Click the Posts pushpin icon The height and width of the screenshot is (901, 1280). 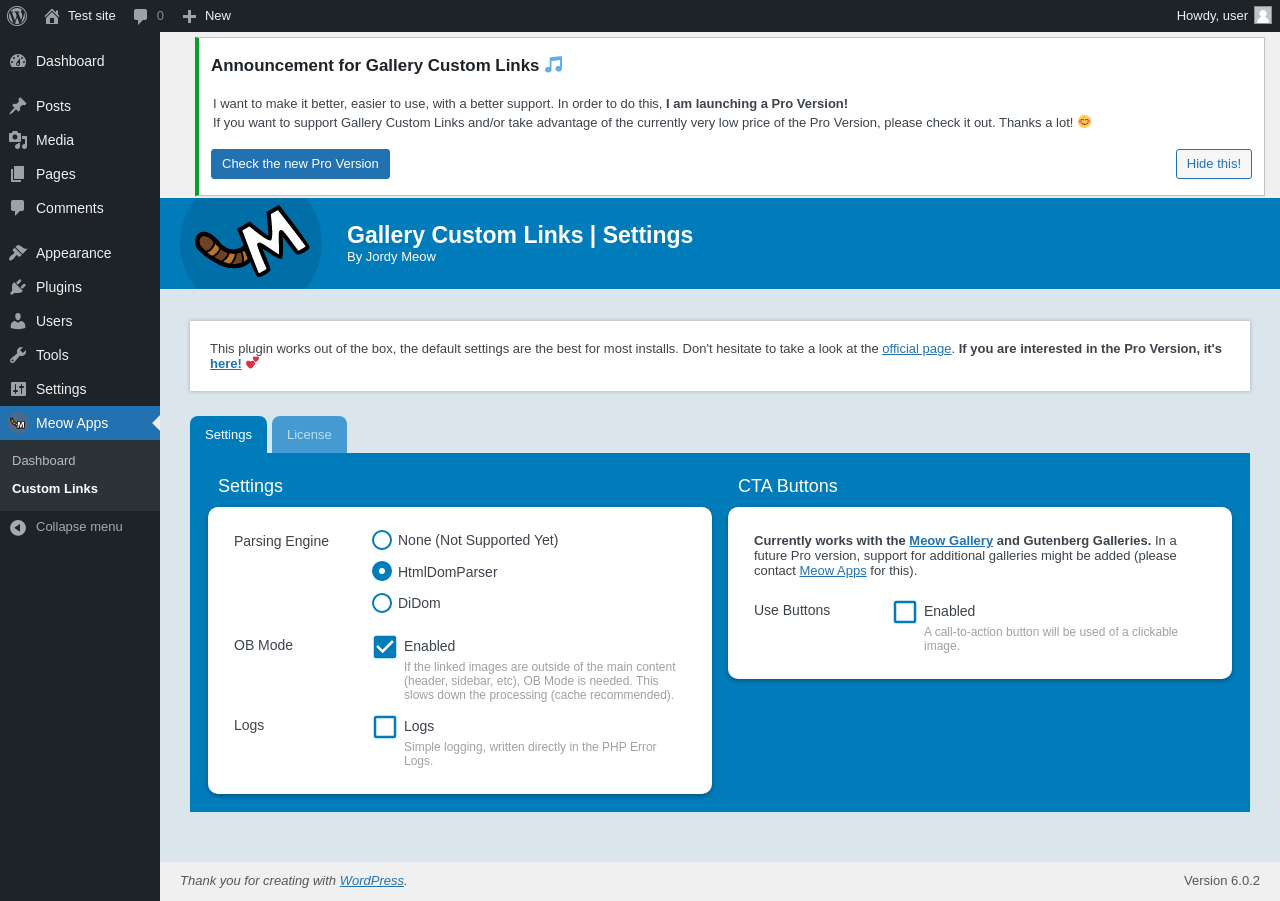[18, 106]
